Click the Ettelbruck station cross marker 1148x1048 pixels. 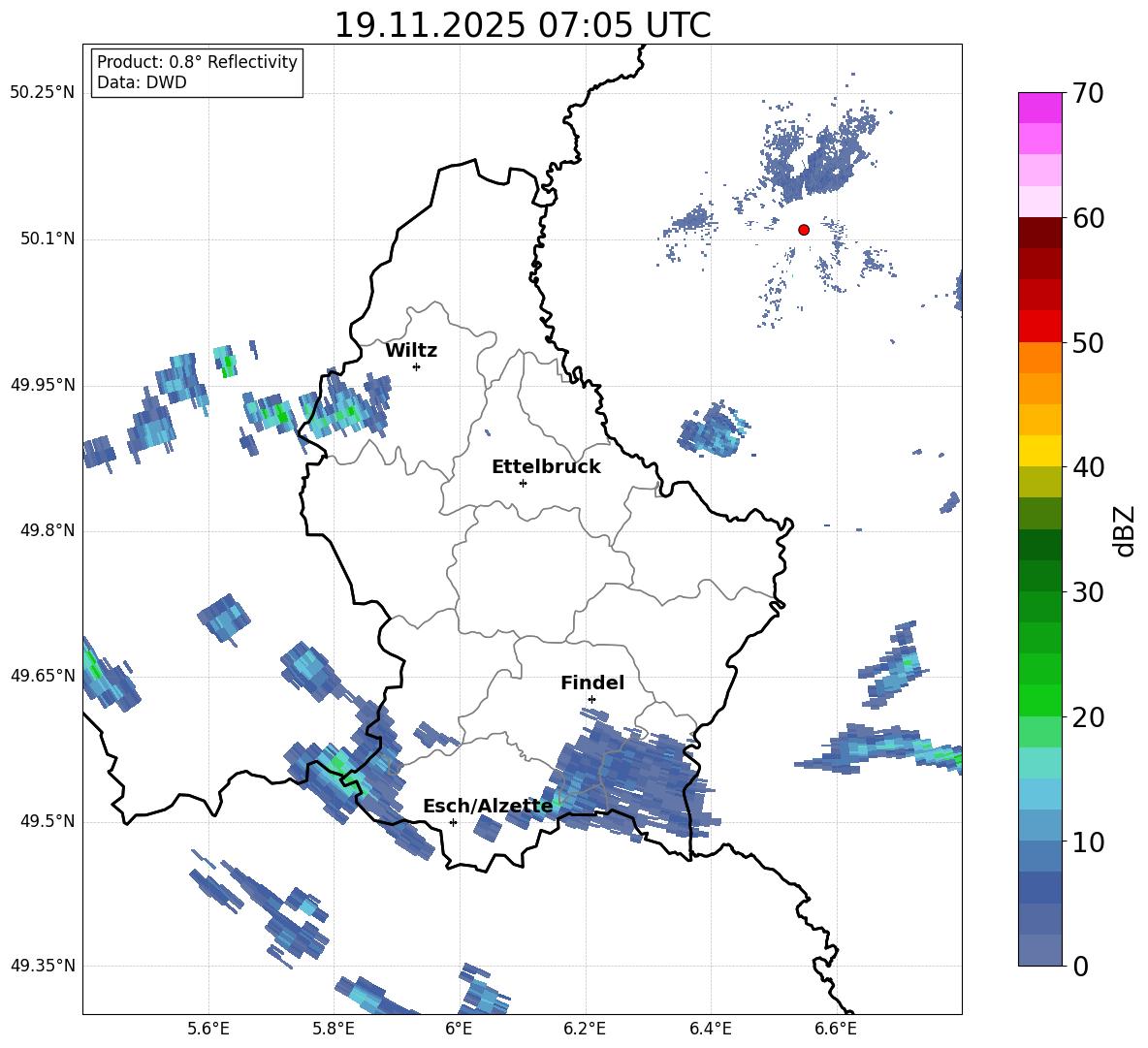523,483
